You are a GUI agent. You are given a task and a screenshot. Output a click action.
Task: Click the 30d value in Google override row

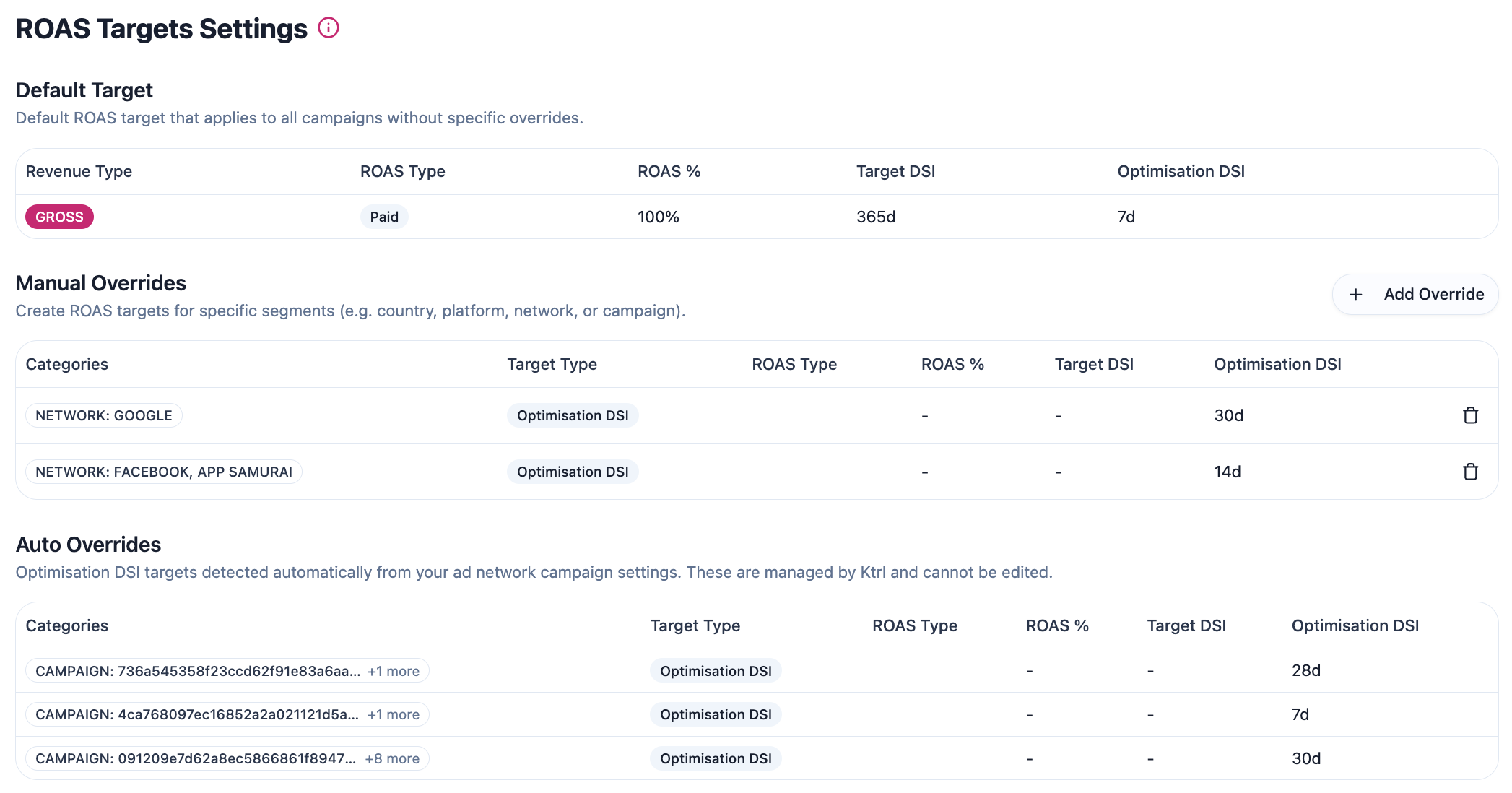(x=1228, y=415)
